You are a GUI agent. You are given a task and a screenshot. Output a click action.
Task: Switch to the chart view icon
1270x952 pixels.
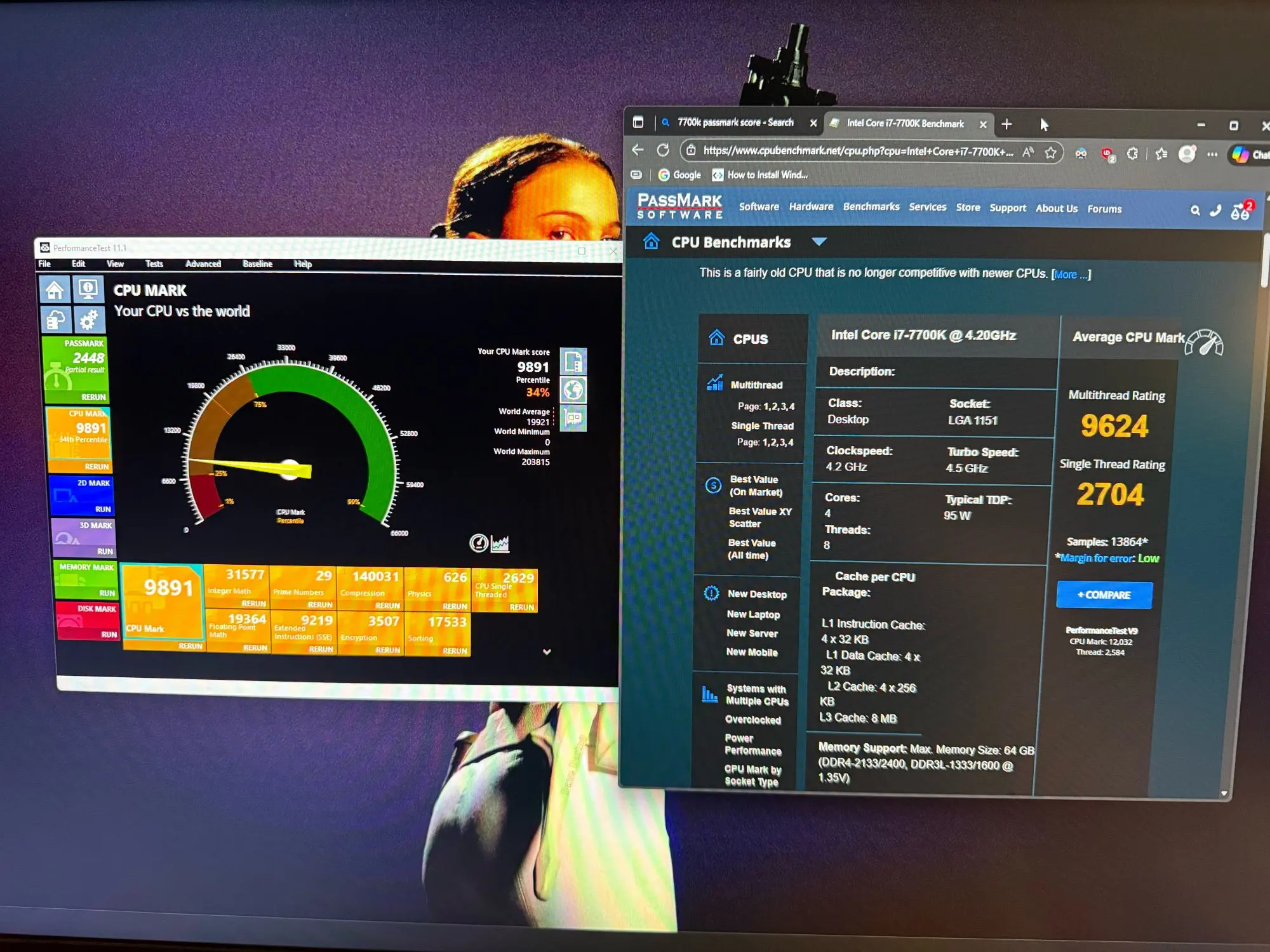500,543
